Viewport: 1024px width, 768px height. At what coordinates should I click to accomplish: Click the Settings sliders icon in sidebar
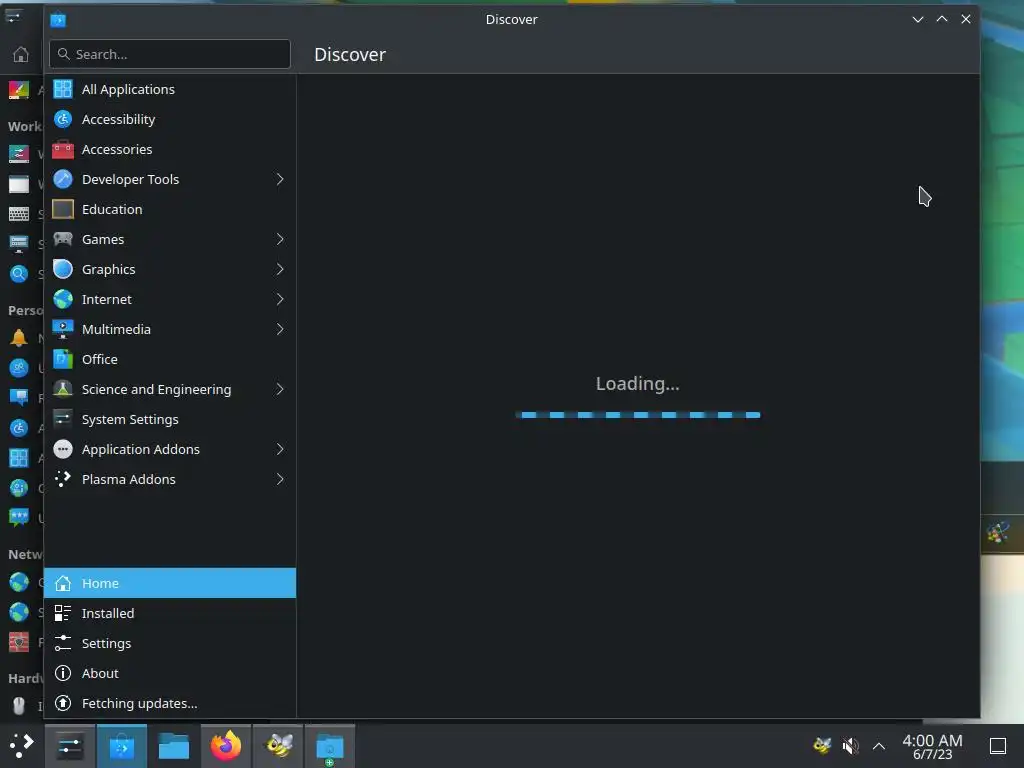pos(63,643)
